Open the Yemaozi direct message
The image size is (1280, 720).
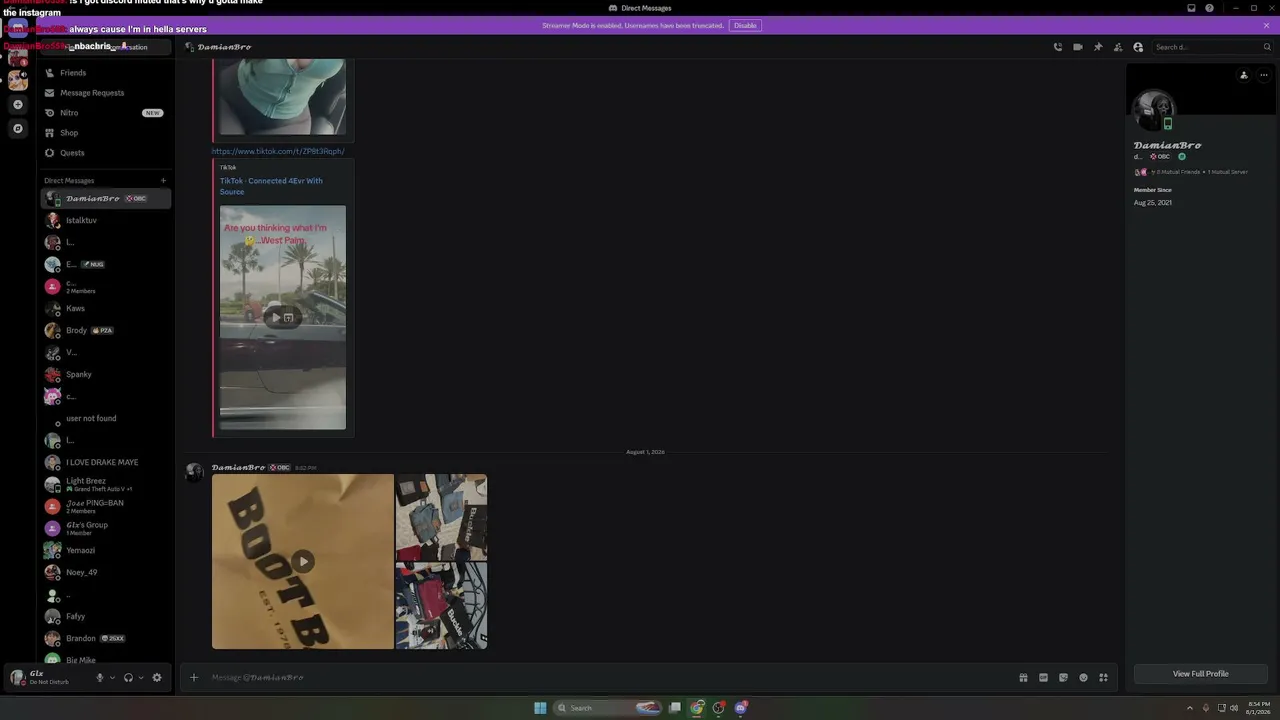tap(105, 550)
